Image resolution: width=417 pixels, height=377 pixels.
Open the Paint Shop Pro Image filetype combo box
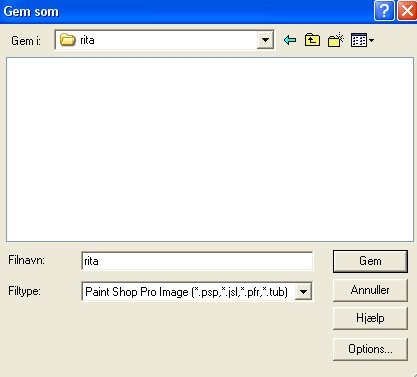pyautogui.click(x=197, y=292)
